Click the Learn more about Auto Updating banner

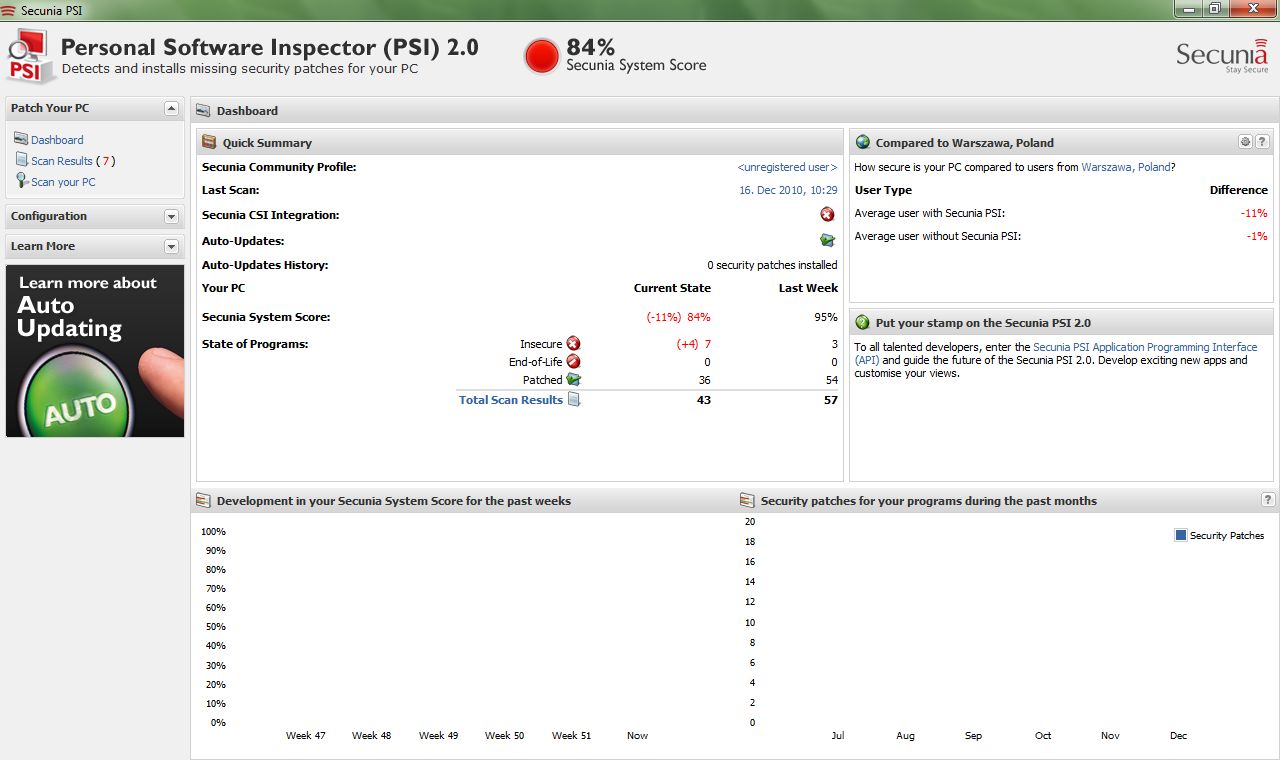(x=95, y=351)
